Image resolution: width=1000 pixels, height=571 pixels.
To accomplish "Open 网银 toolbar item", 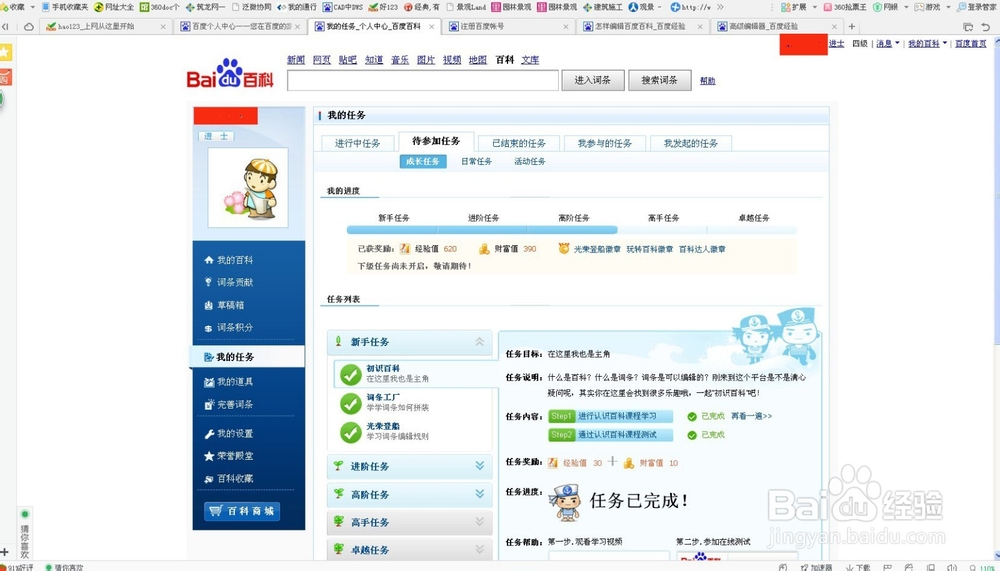I will coord(886,7).
